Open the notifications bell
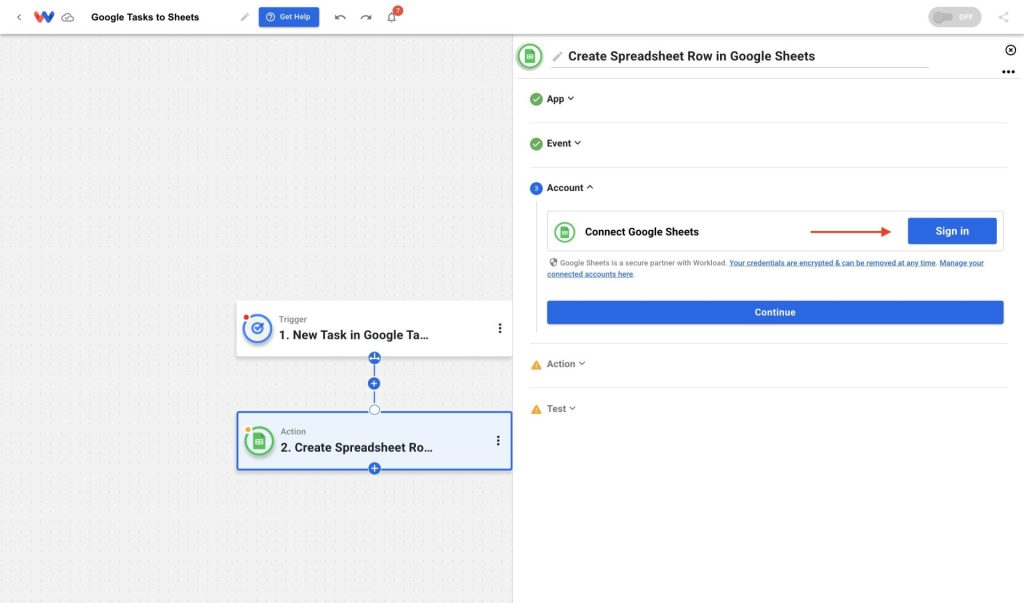Viewport: 1024px width, 603px height. 392,17
